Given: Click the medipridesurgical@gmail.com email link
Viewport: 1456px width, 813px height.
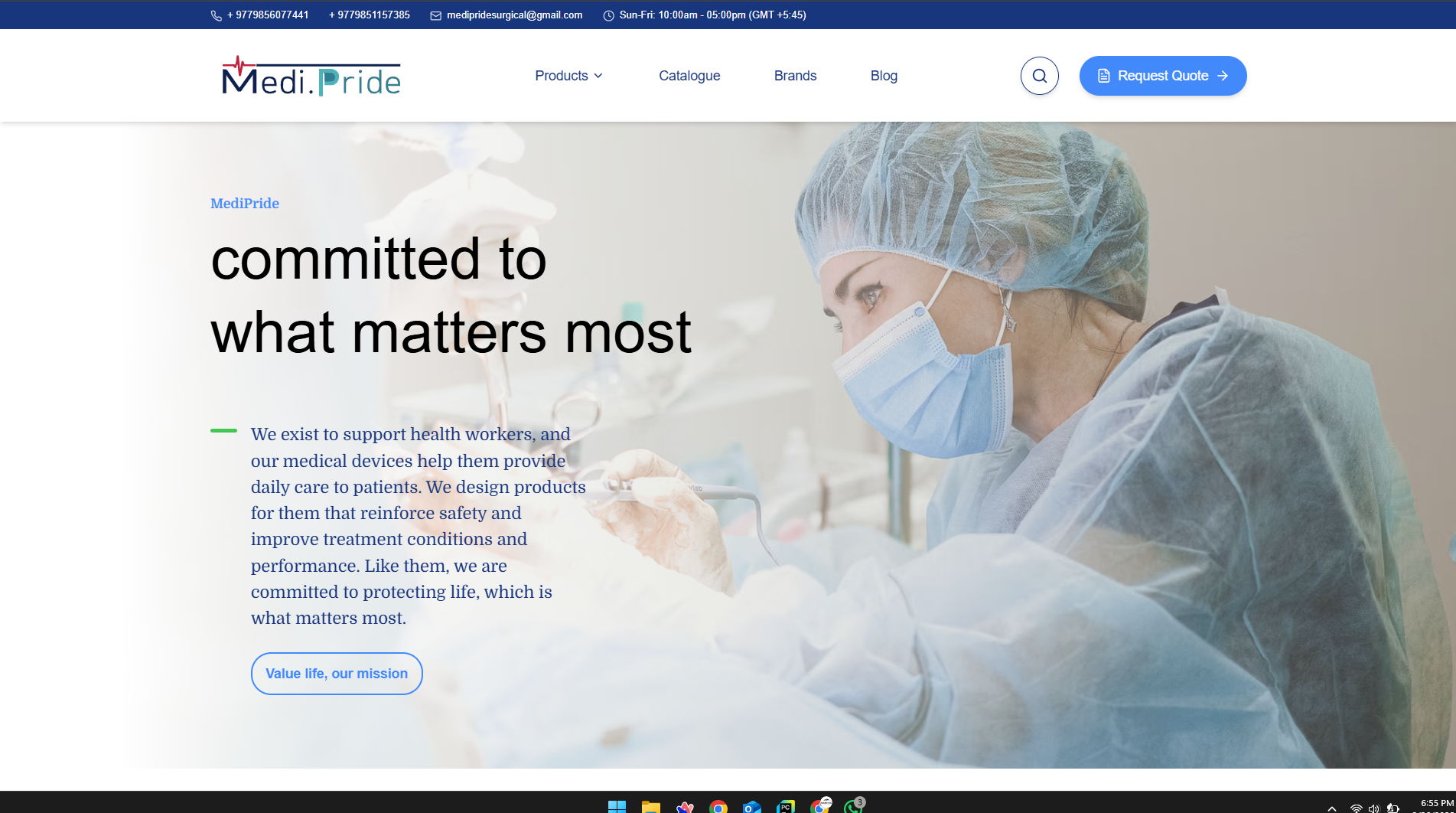Looking at the screenshot, I should 514,15.
